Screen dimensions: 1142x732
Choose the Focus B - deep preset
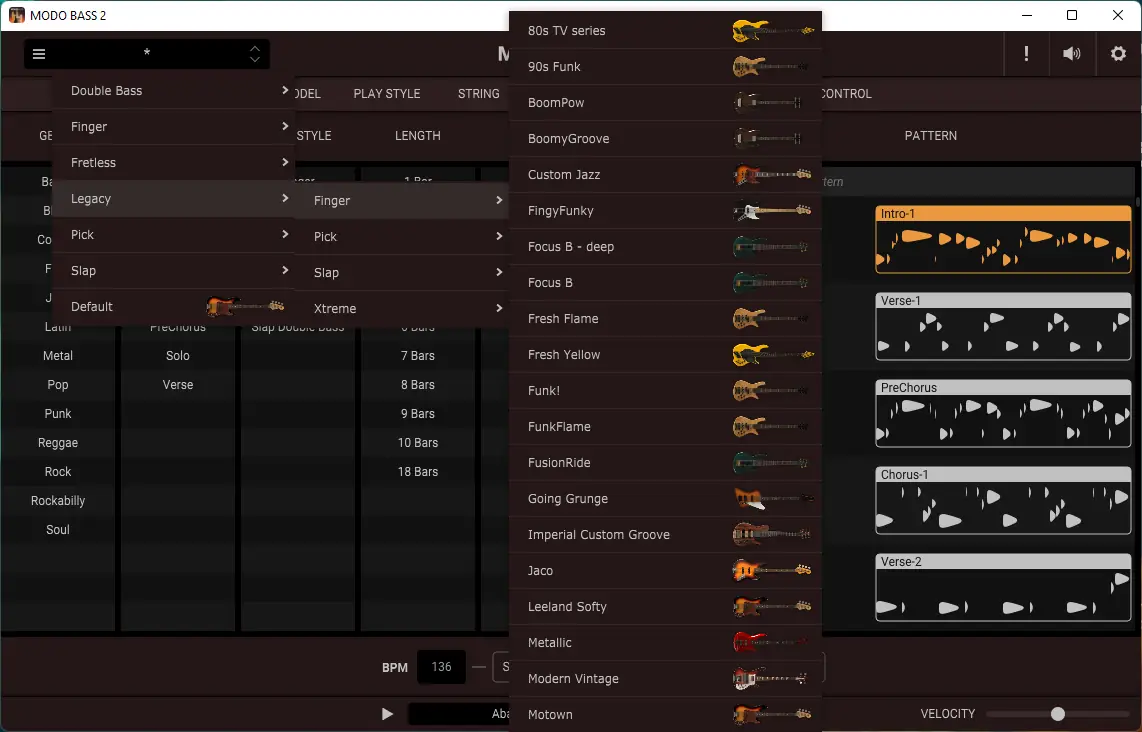666,247
